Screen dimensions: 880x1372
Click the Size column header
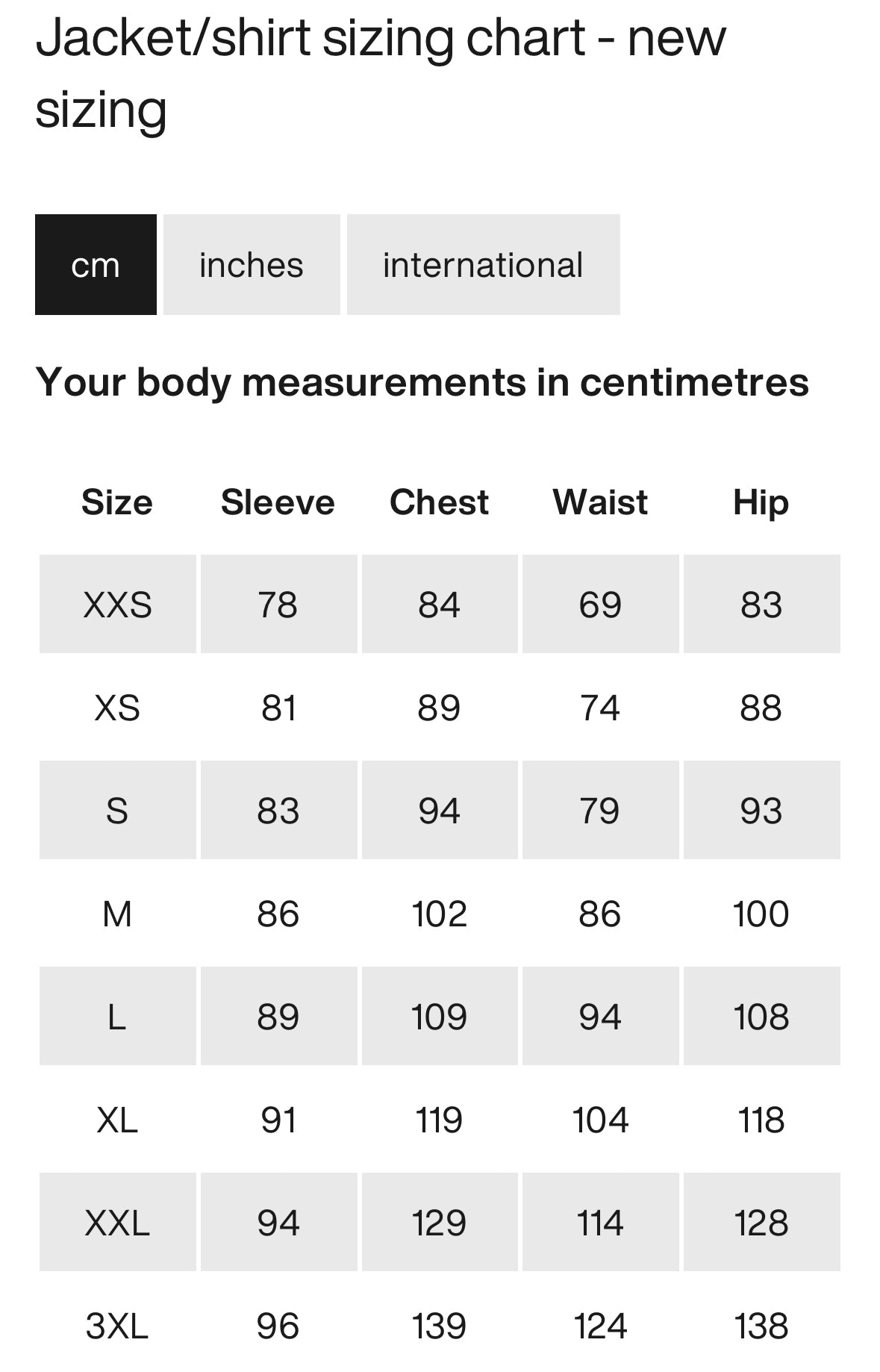(x=117, y=502)
